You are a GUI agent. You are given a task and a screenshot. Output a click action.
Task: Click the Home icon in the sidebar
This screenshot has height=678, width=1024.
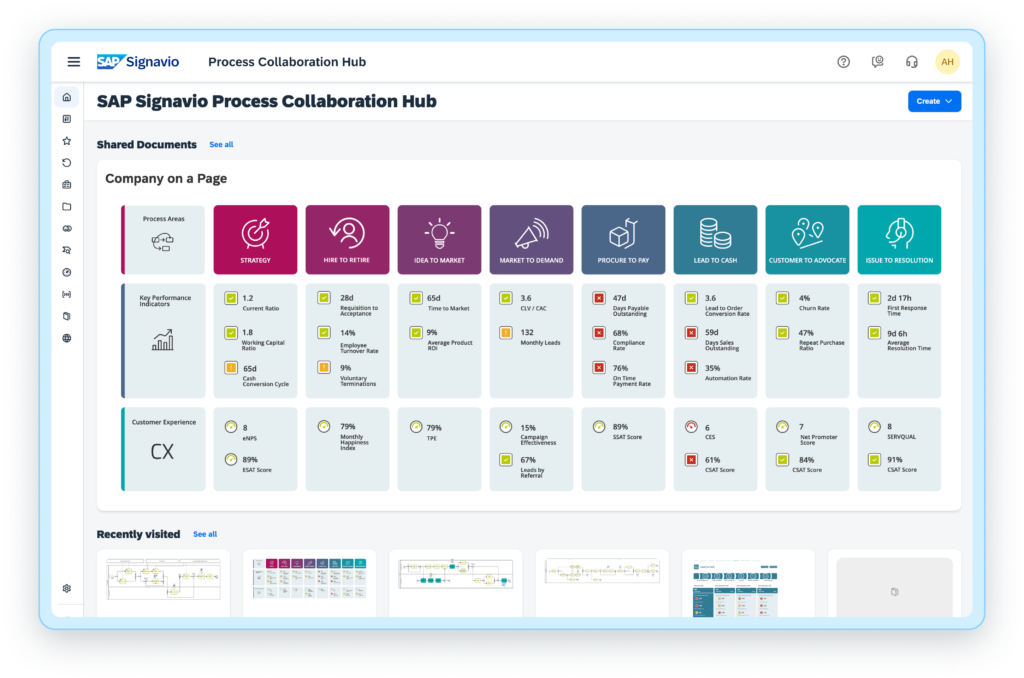tap(67, 97)
